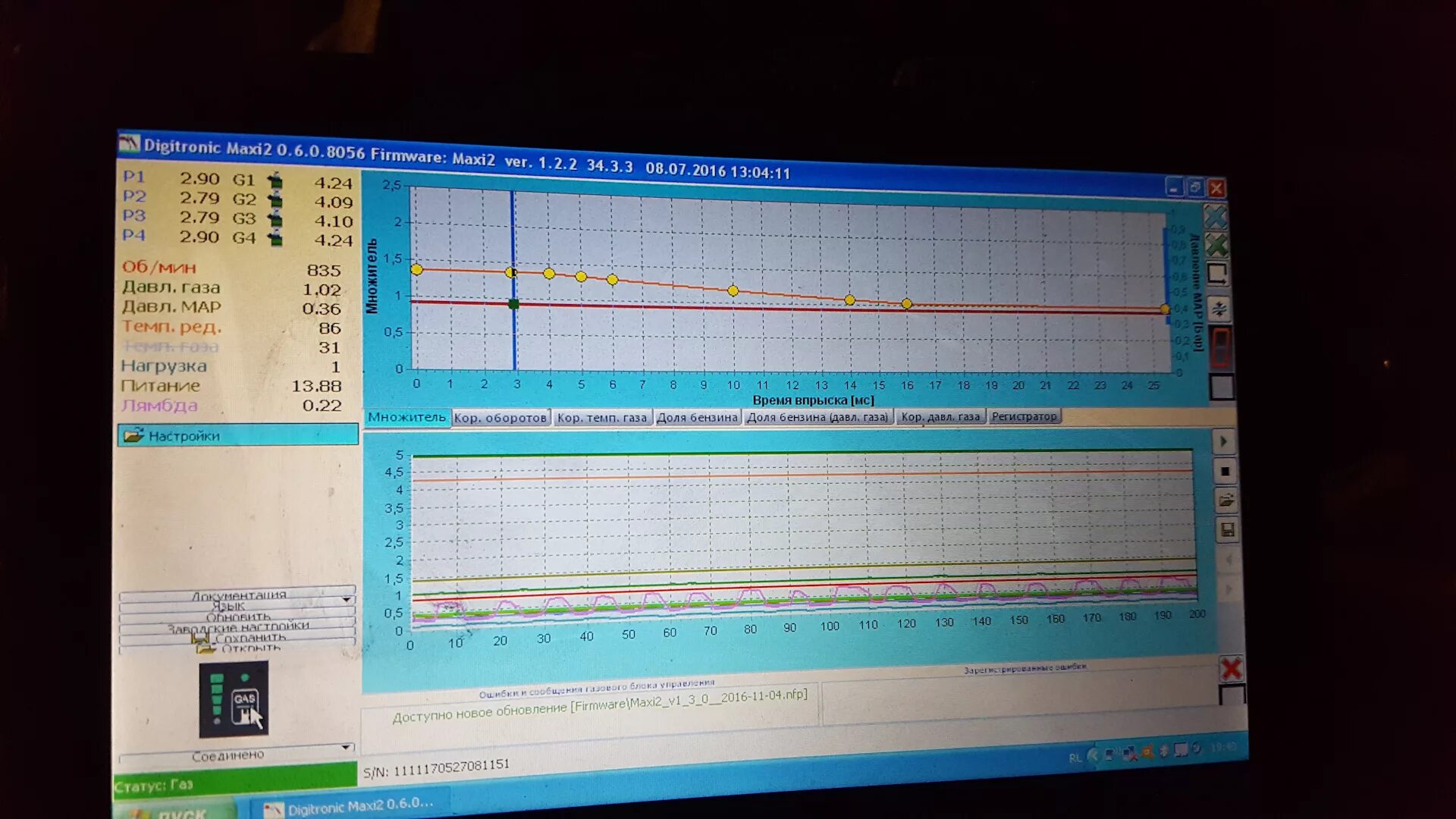Select the Доля бензина tab

coord(697,418)
